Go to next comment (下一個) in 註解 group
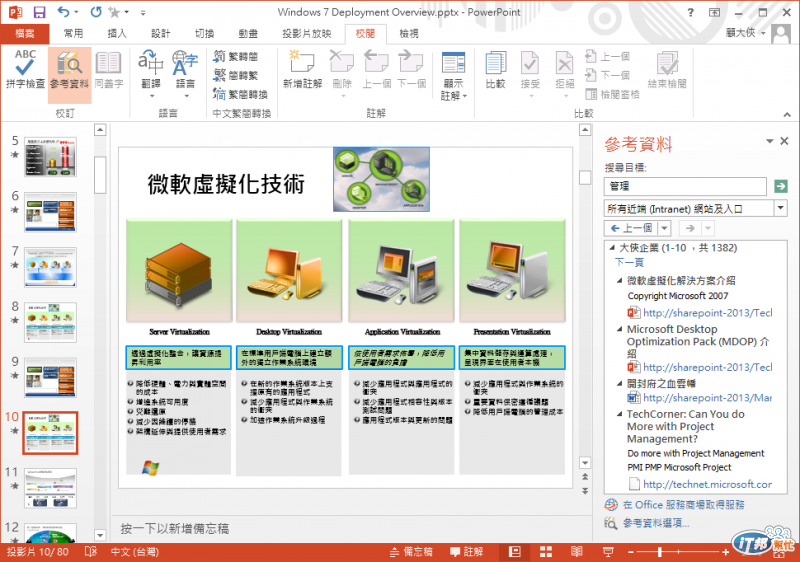Viewport: 800px width, 562px height. click(x=411, y=69)
